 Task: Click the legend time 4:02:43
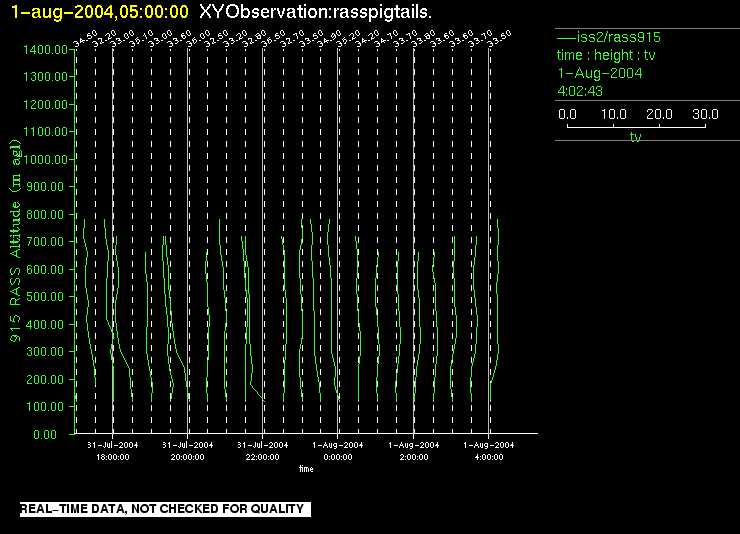click(x=580, y=91)
